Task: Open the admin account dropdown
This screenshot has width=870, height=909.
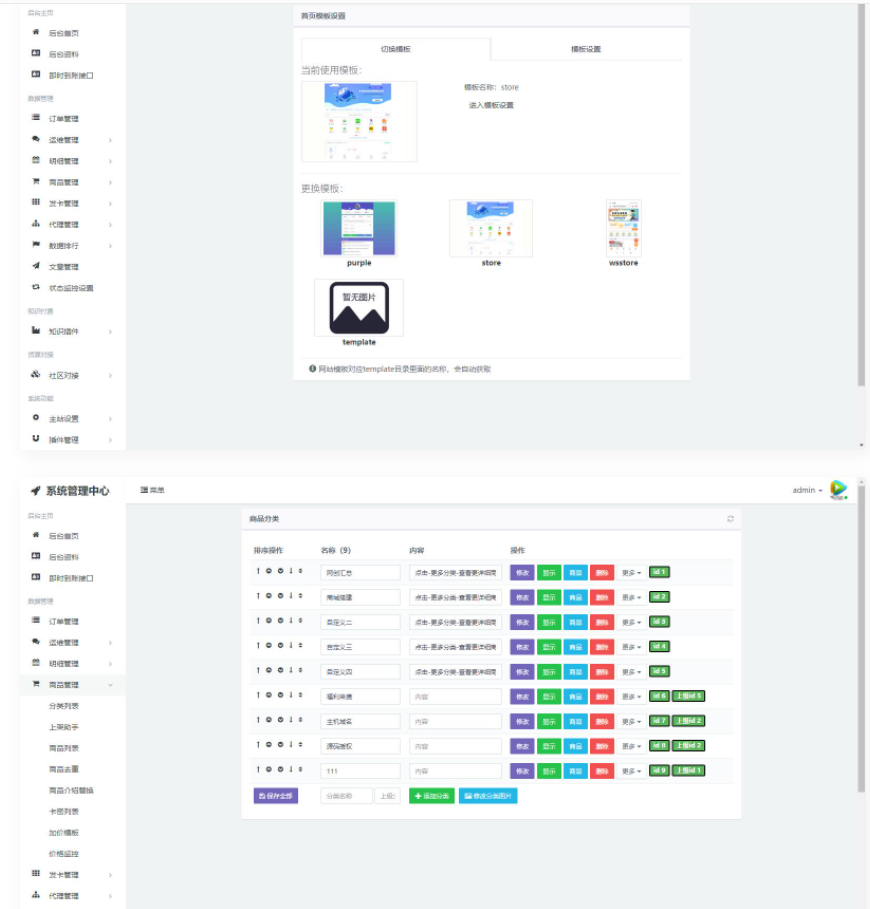Action: 807,490
